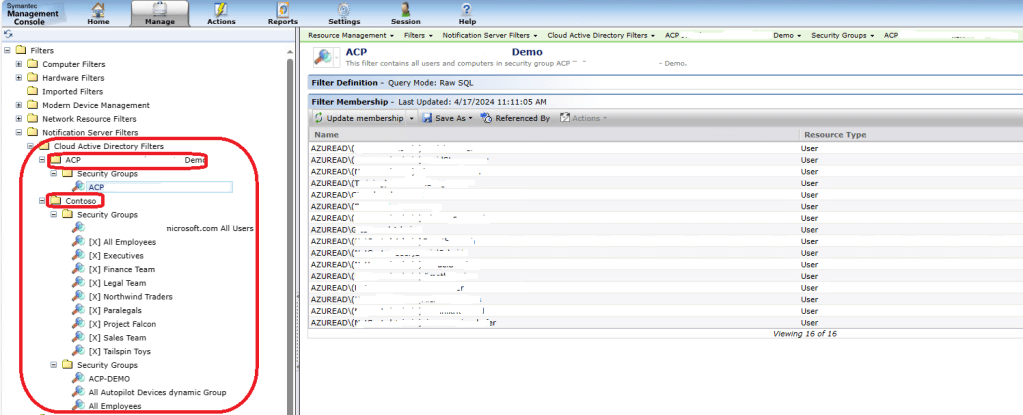Select the Finance Team filter
The width and height of the screenshot is (1023, 415).
pyautogui.click(x=121, y=269)
